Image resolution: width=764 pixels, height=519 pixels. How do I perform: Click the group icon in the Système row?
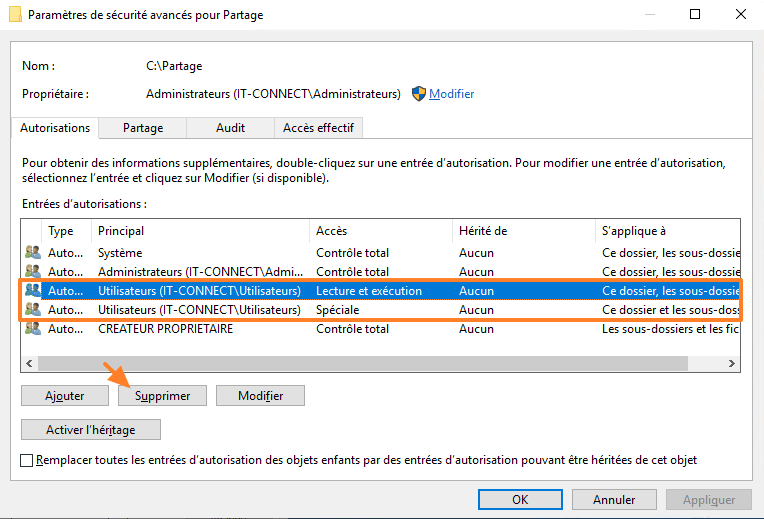tap(33, 252)
